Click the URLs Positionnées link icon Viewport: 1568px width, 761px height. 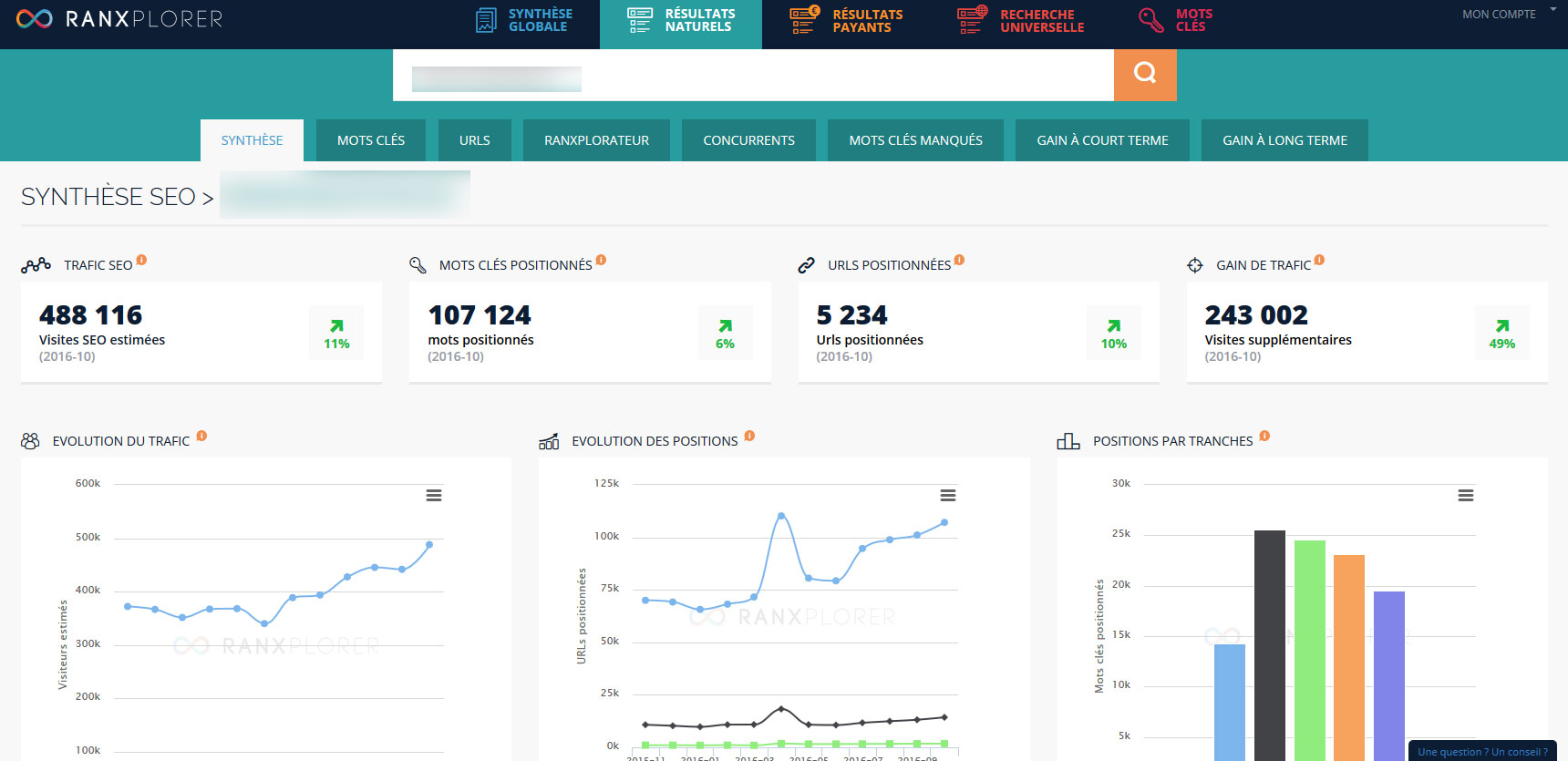[x=806, y=265]
